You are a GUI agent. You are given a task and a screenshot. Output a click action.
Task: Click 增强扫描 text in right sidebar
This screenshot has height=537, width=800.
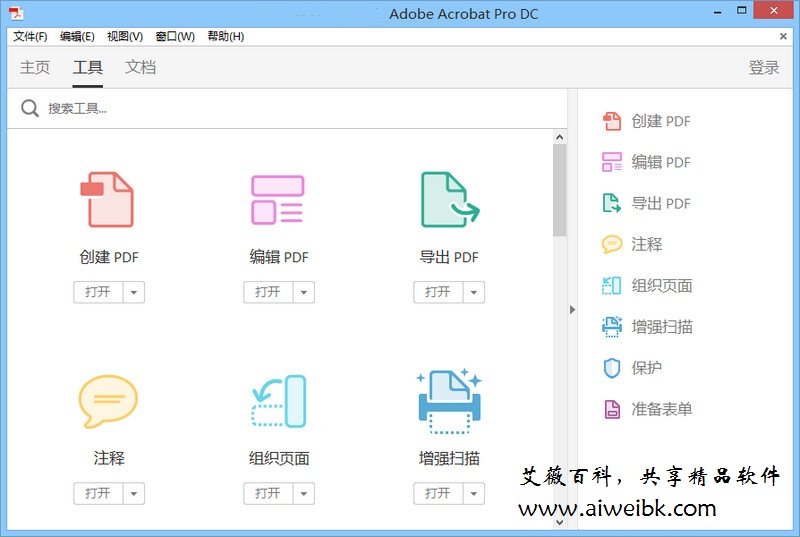[x=662, y=326]
